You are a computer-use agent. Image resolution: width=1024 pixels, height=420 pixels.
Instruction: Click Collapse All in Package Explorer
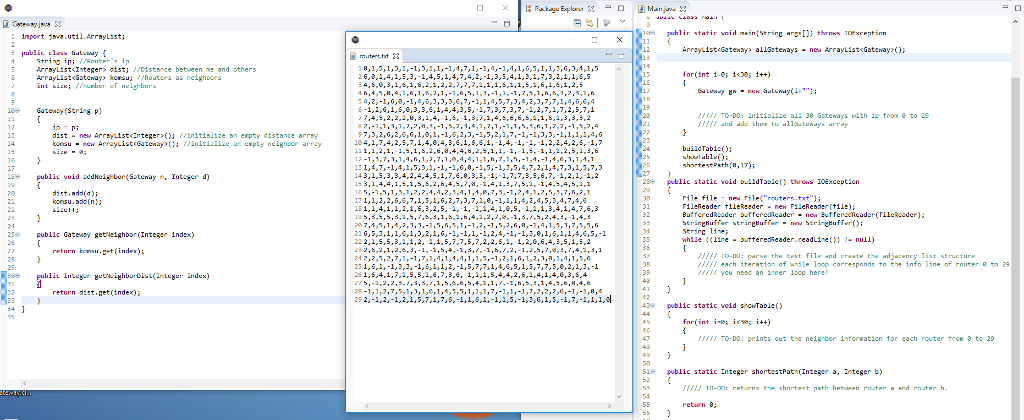tap(577, 22)
